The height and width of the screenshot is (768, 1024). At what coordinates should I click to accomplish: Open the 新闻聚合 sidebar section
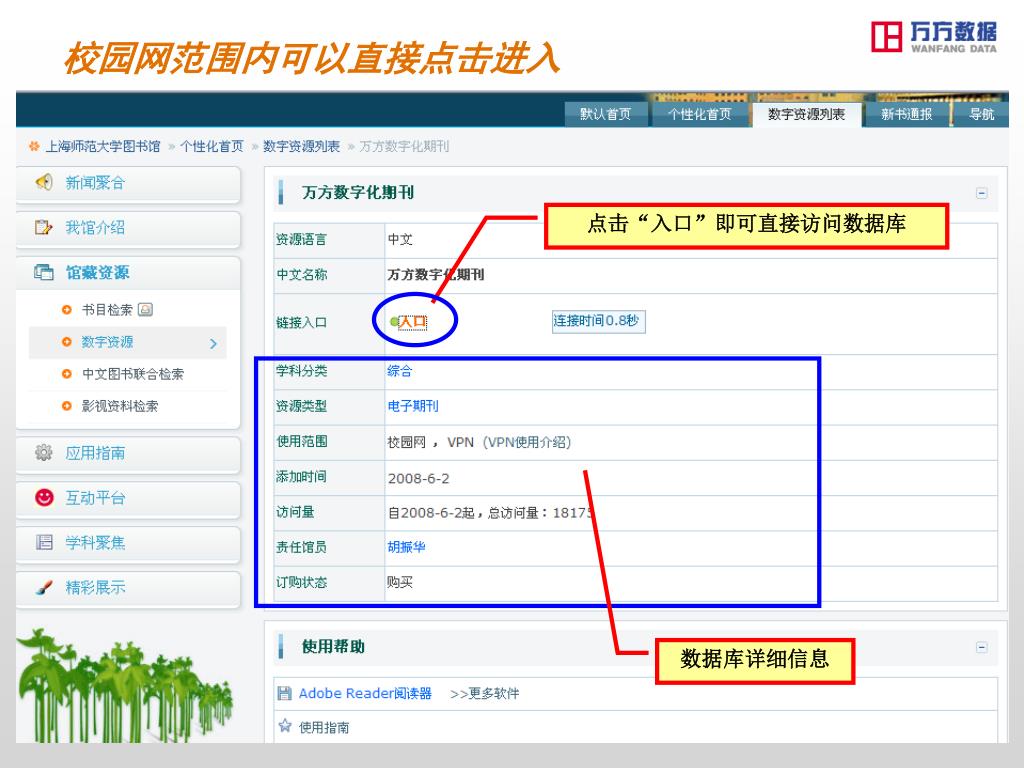pos(128,183)
